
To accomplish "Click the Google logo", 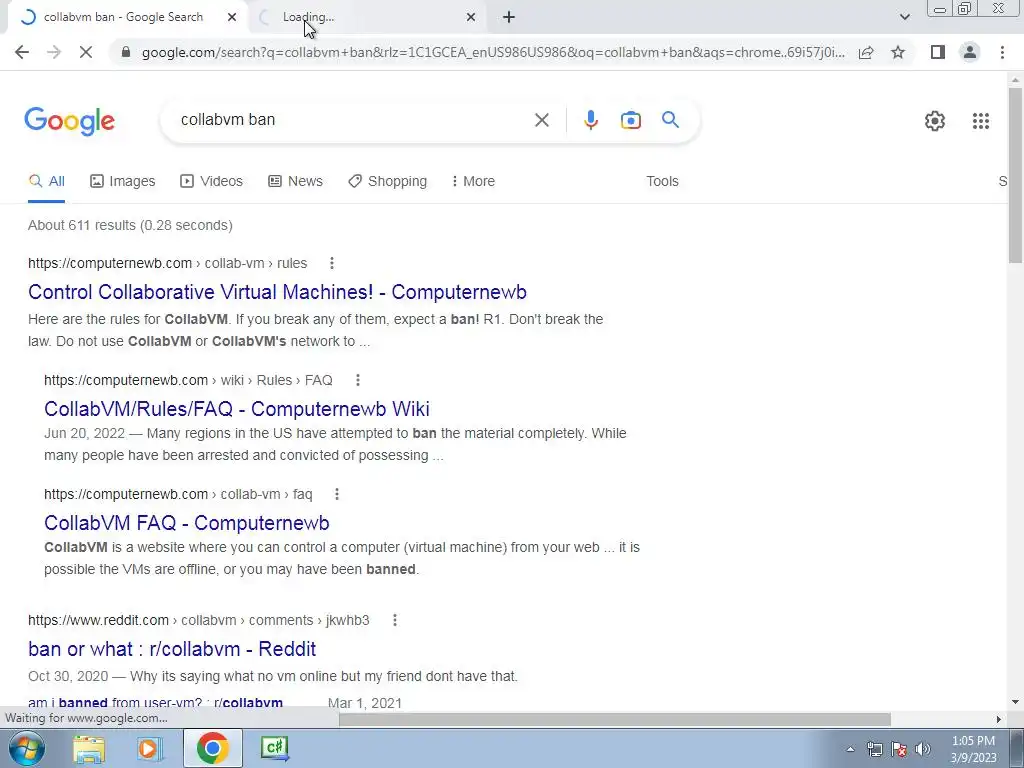I will pos(69,121).
